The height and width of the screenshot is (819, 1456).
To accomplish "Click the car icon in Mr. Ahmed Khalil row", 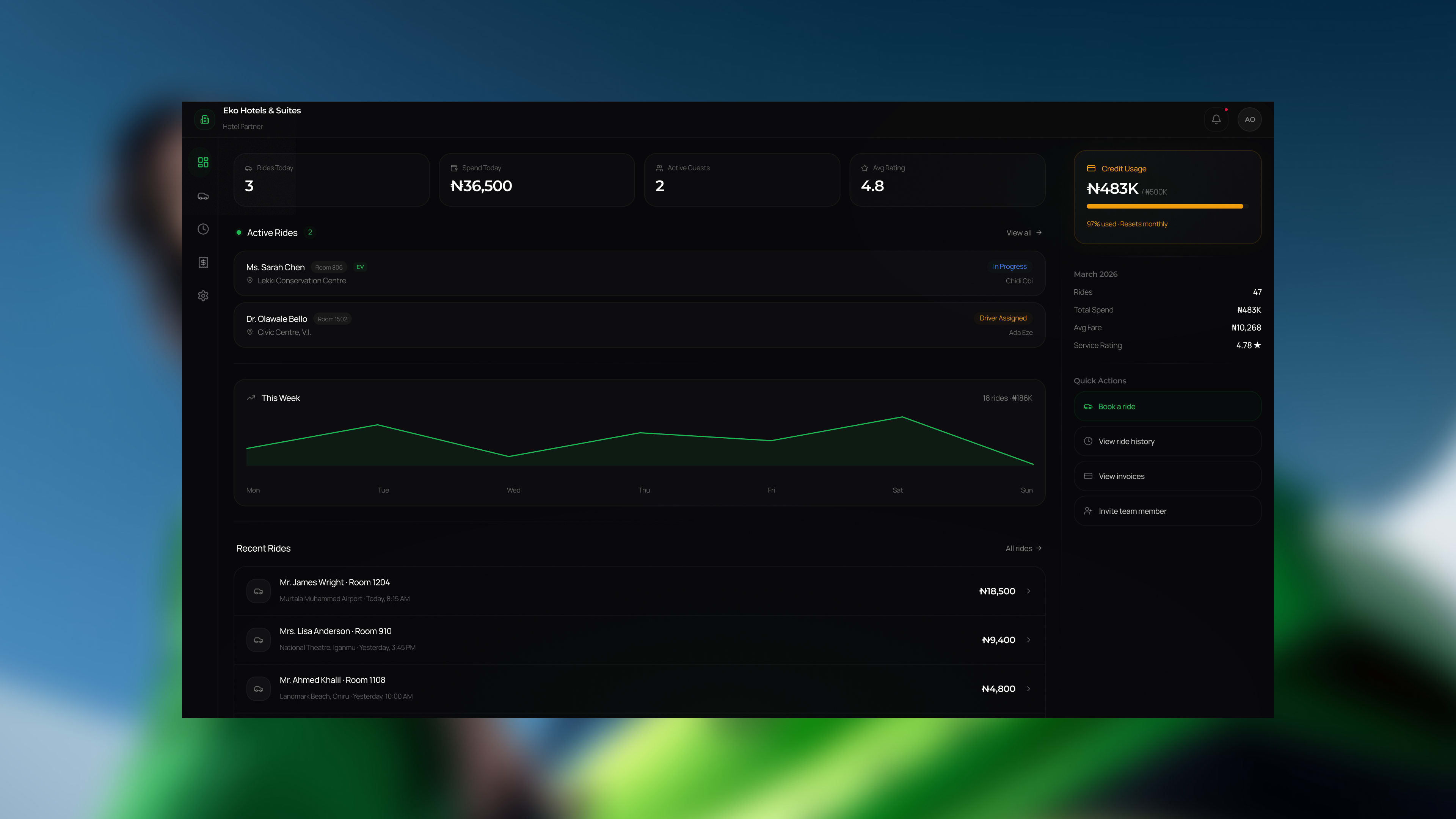I will coord(258,689).
